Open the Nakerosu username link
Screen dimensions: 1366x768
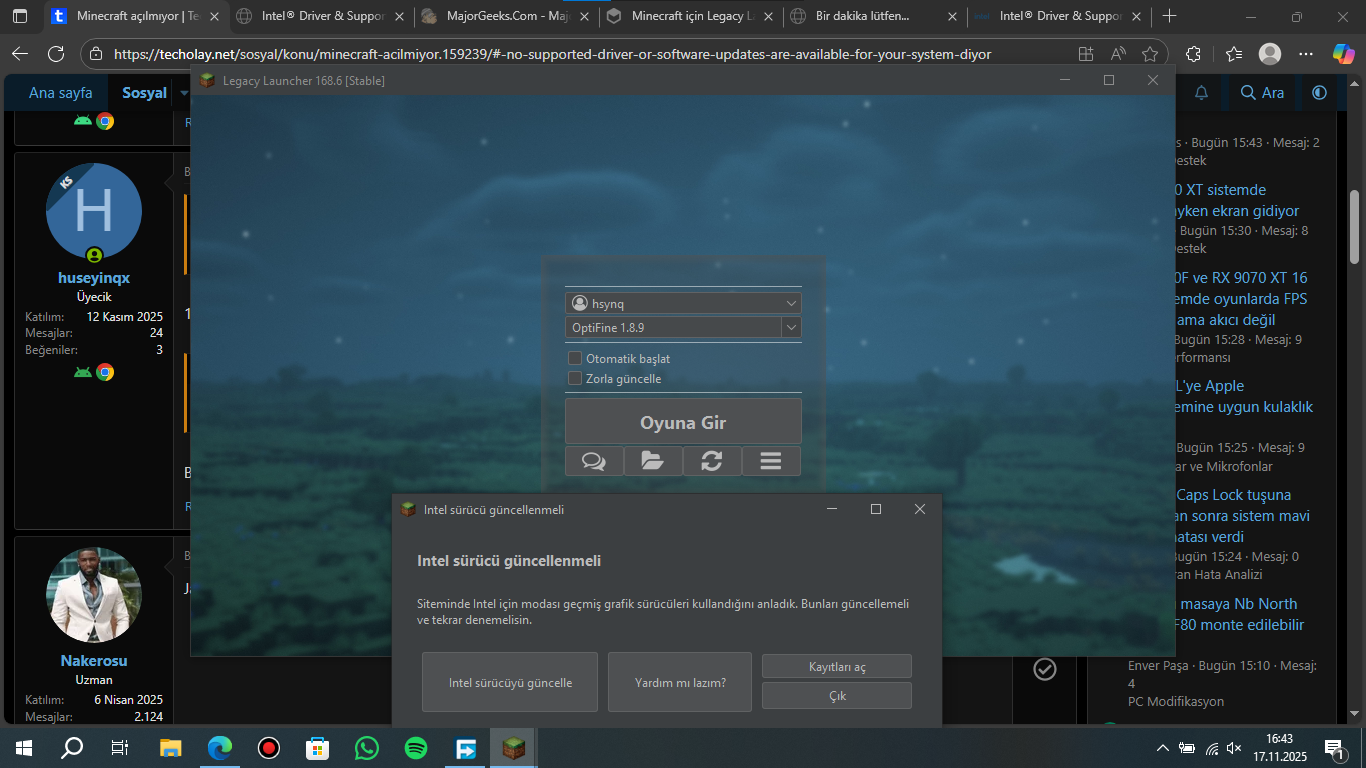pyautogui.click(x=94, y=661)
